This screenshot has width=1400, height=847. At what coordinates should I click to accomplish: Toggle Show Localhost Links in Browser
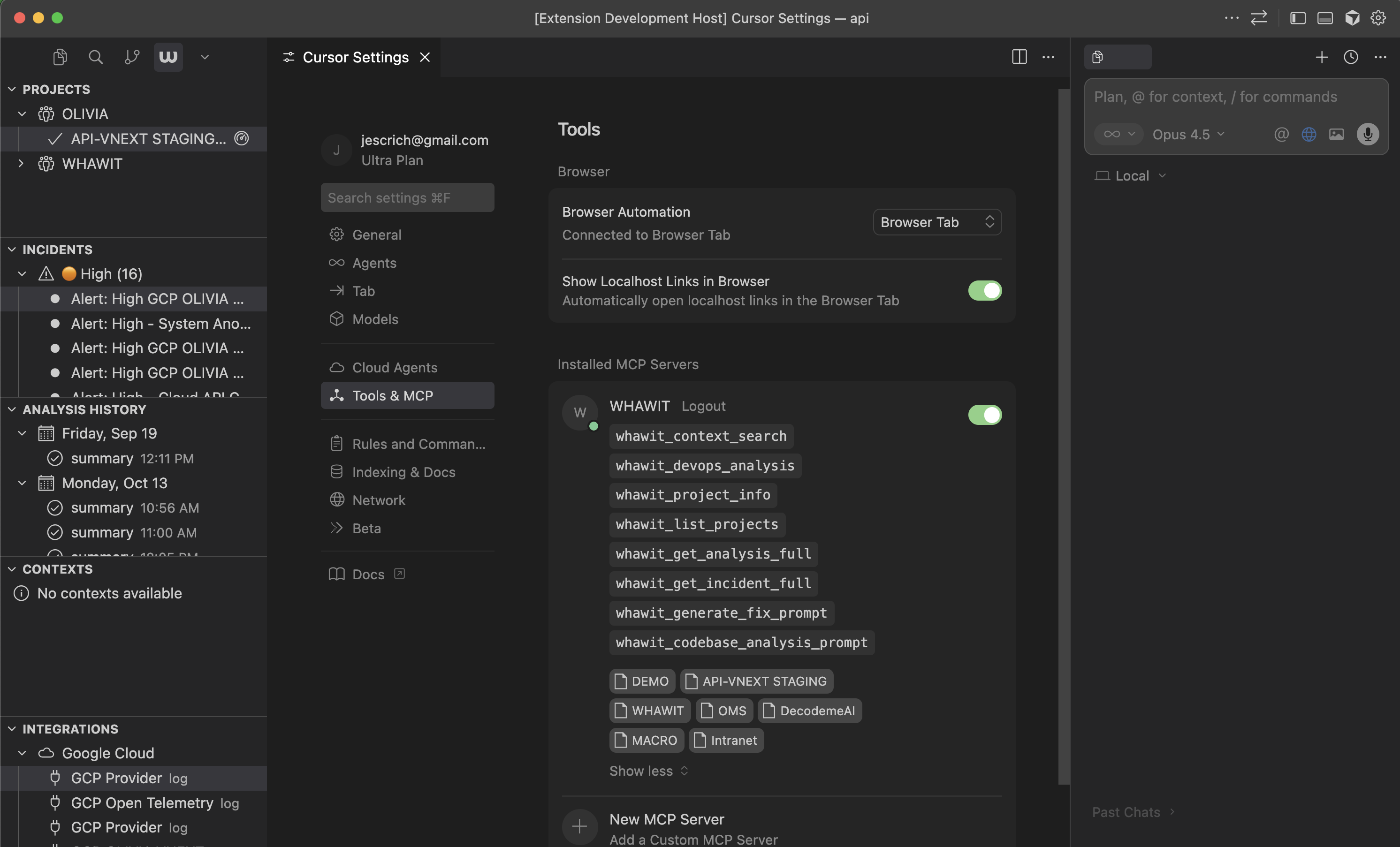click(x=985, y=291)
